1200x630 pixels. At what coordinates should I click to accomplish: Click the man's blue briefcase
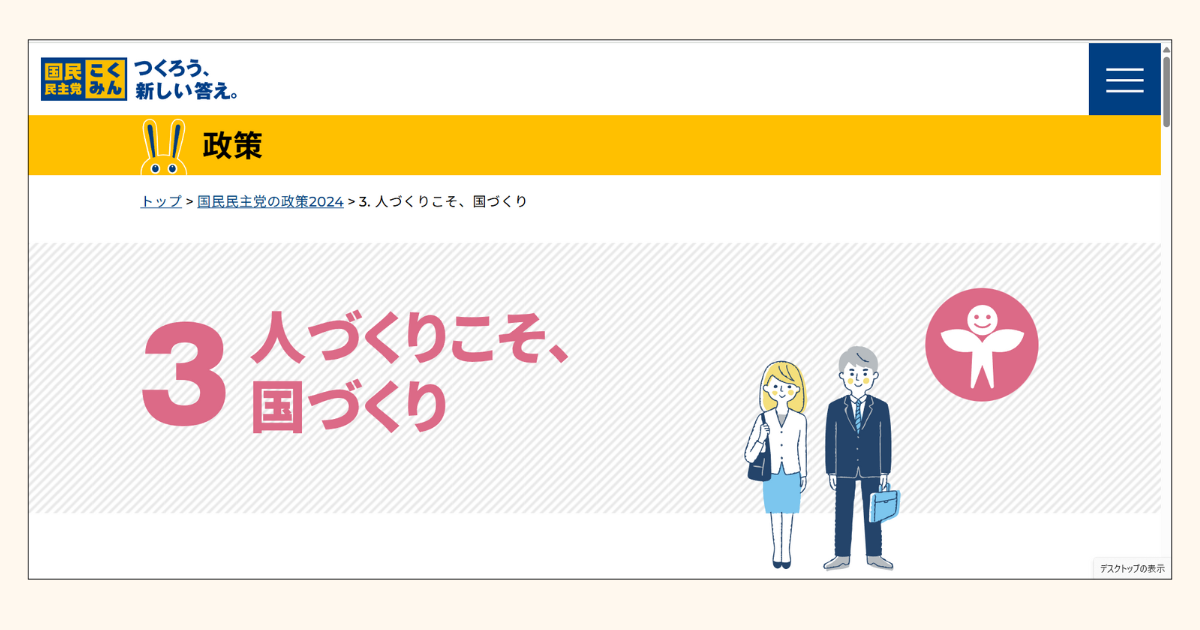click(x=884, y=505)
